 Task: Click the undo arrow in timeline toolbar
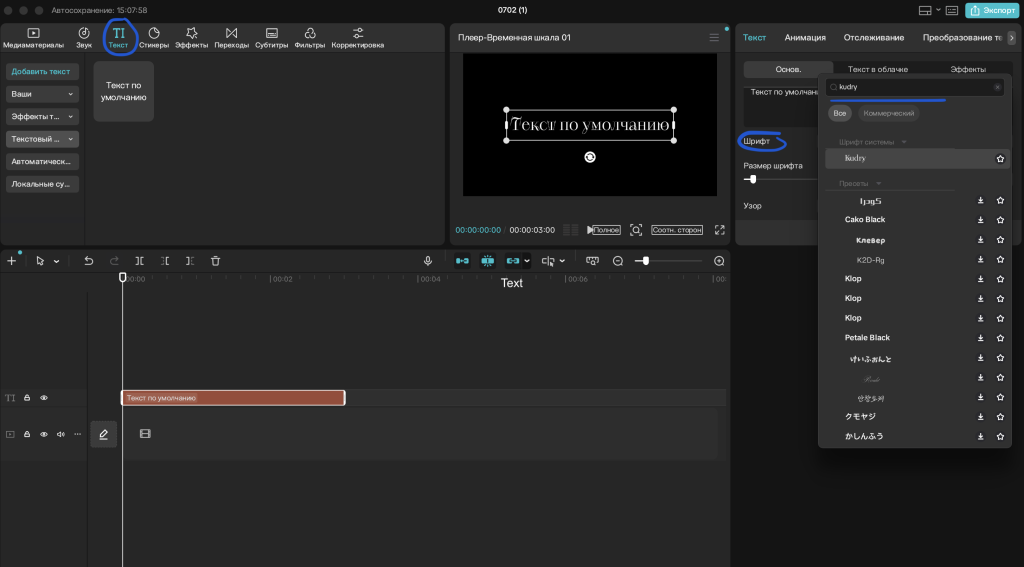coord(88,261)
